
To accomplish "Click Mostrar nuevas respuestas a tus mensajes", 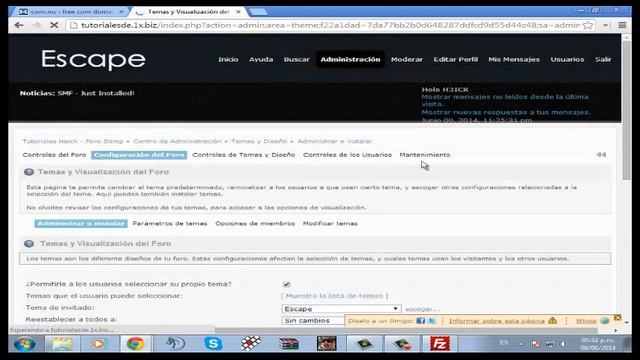I will point(505,112).
